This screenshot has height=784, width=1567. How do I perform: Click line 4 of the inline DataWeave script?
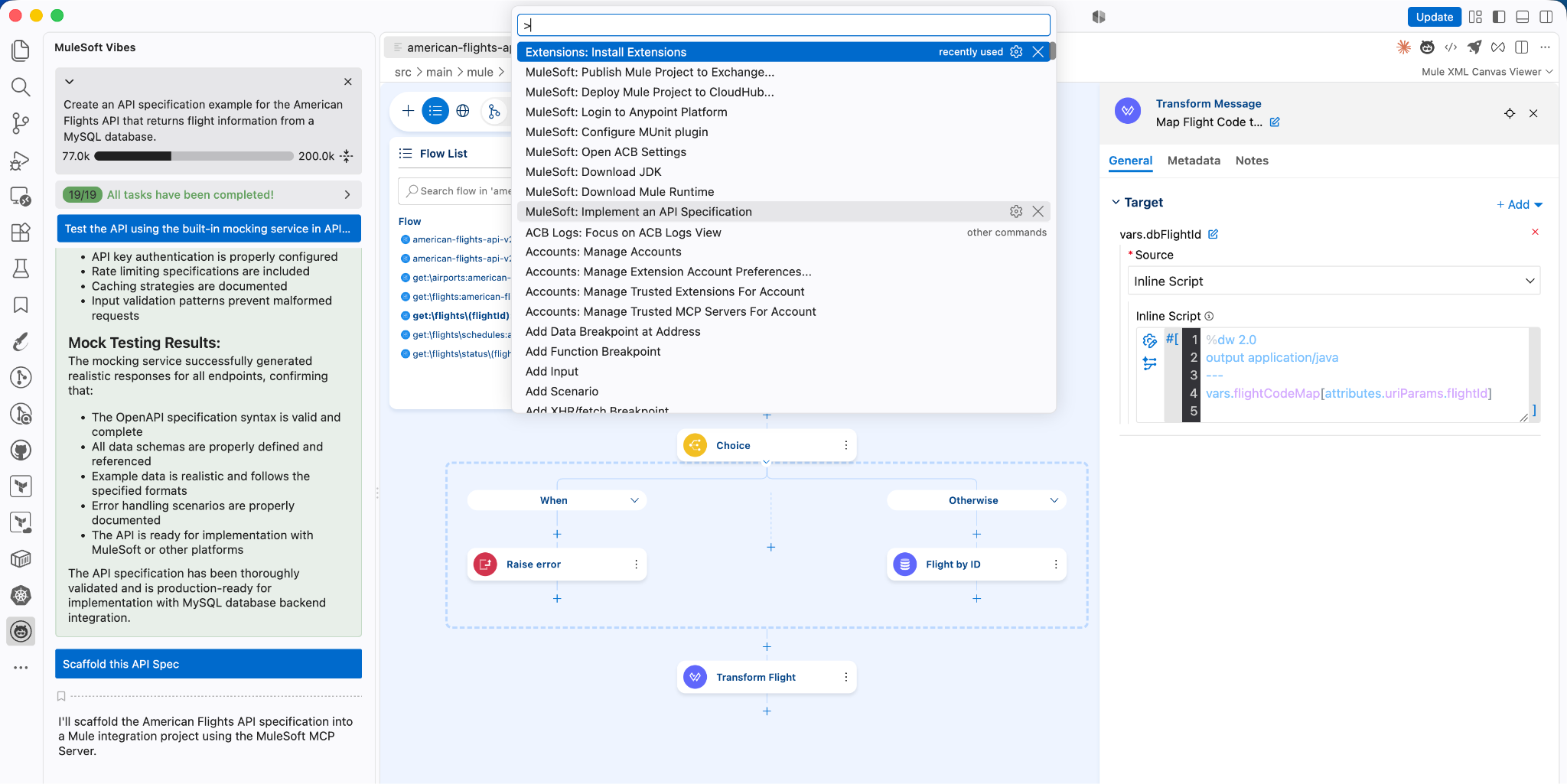(x=1348, y=393)
